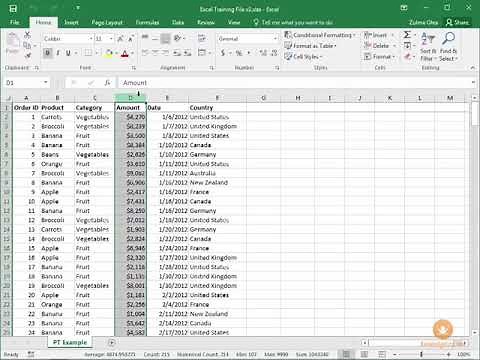Click the formula bar showing Amount
This screenshot has width=480, height=360.
[x=295, y=83]
